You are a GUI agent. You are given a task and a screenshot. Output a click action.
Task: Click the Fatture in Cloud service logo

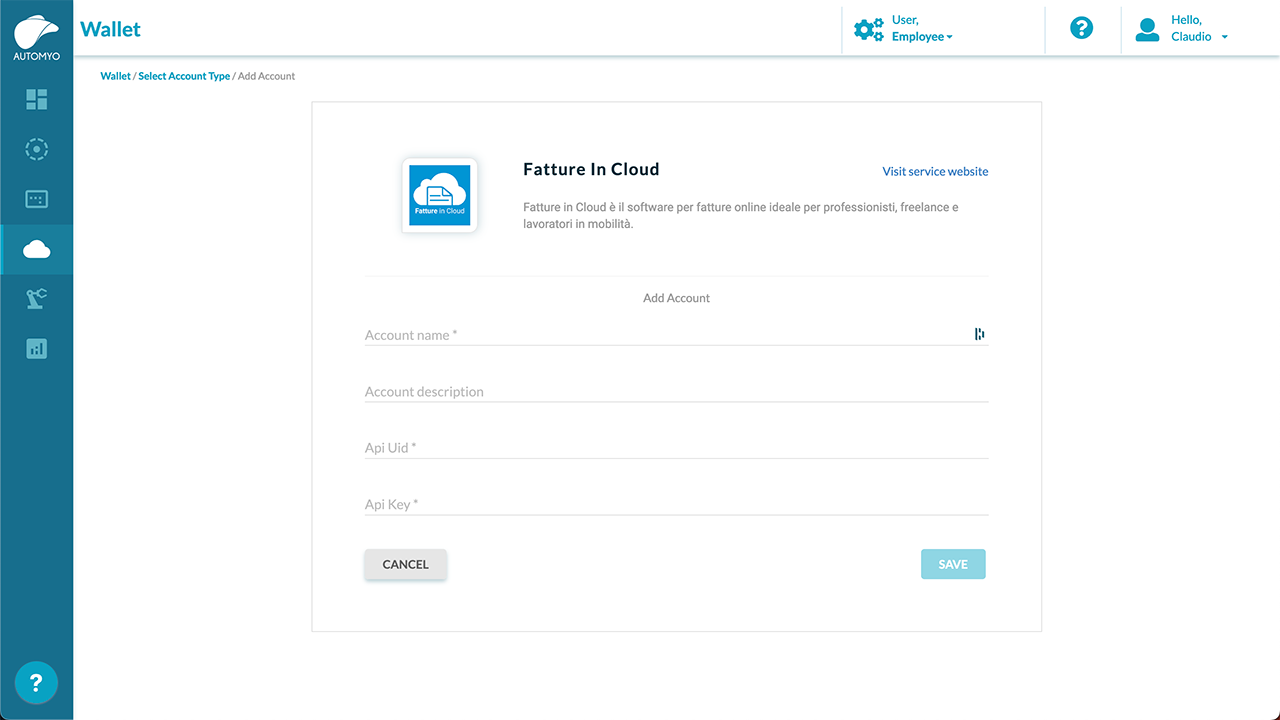(x=440, y=195)
